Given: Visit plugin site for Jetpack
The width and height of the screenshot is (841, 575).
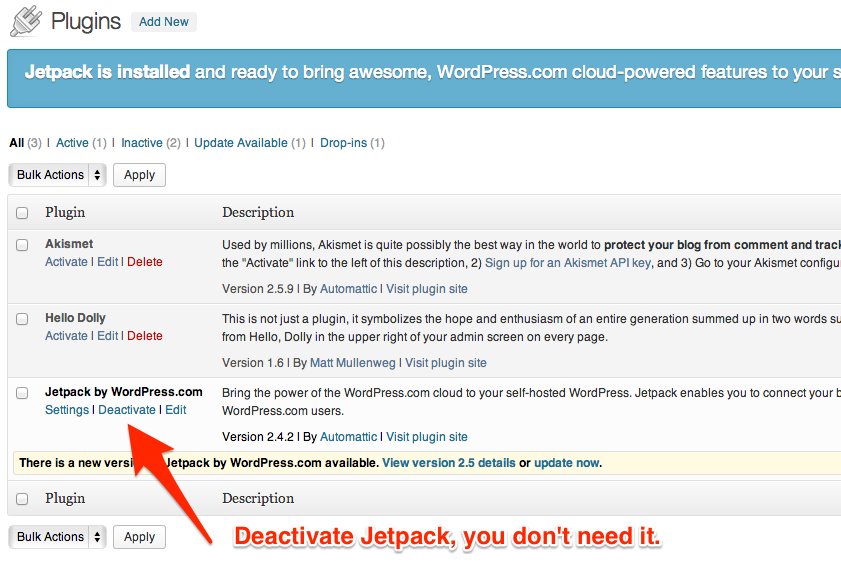Looking at the screenshot, I should [427, 437].
